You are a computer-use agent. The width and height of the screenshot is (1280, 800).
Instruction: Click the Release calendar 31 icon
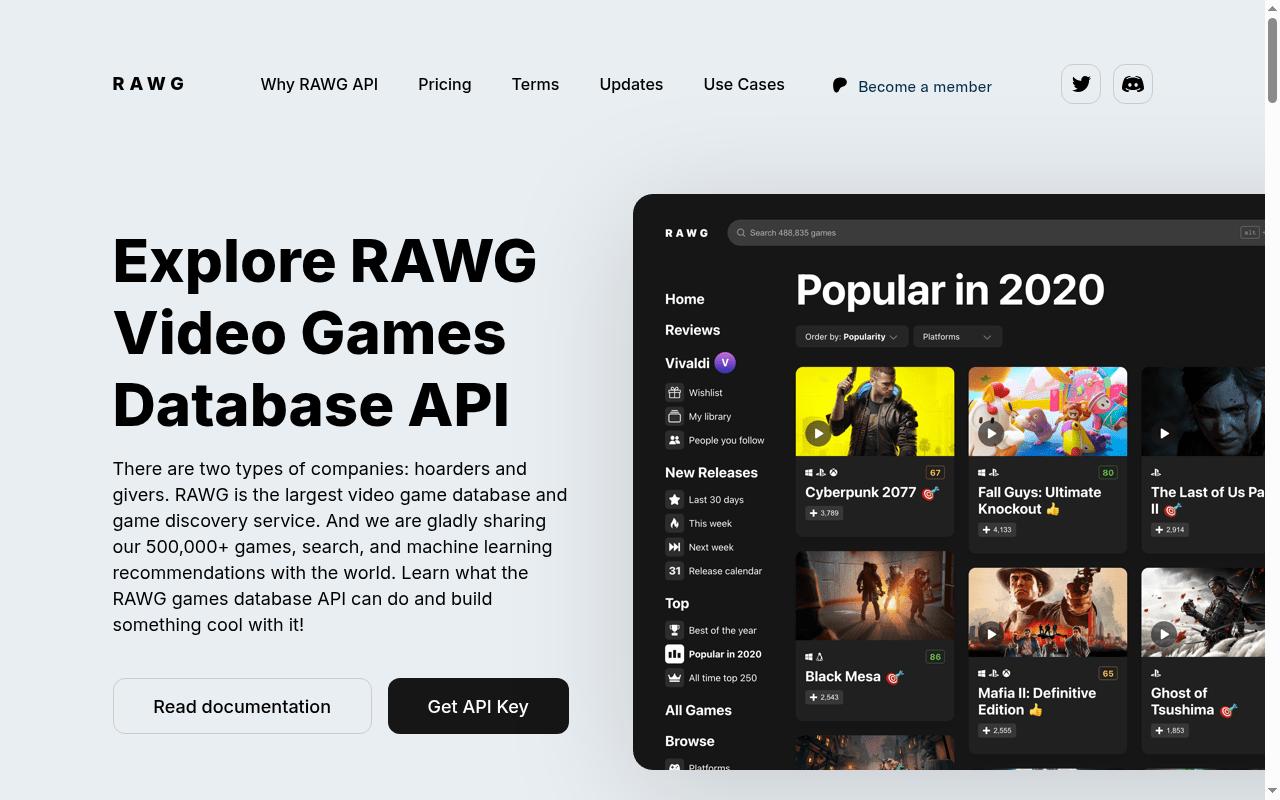pos(674,571)
